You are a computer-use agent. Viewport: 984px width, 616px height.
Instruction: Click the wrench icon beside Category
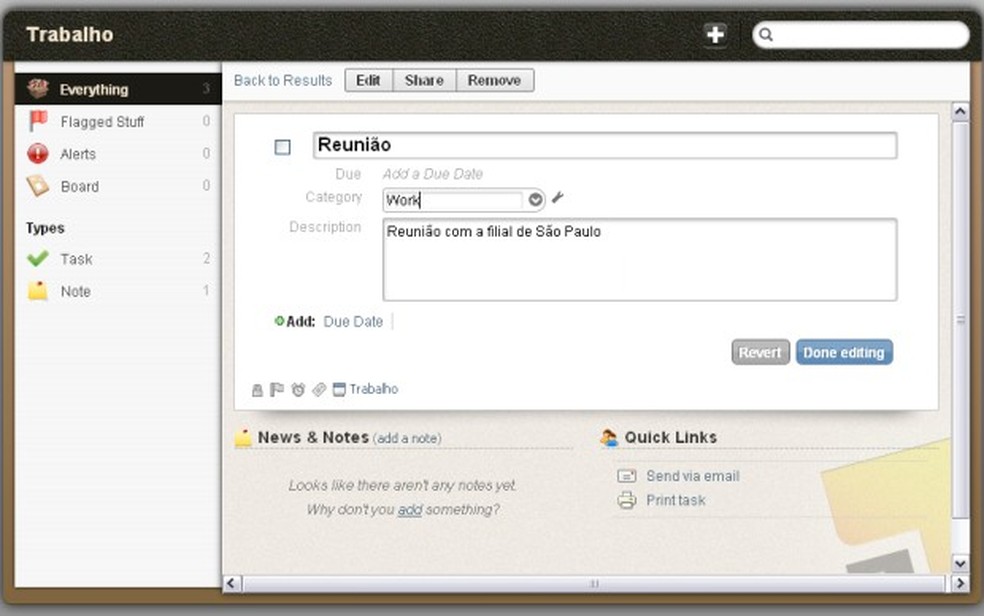click(557, 198)
